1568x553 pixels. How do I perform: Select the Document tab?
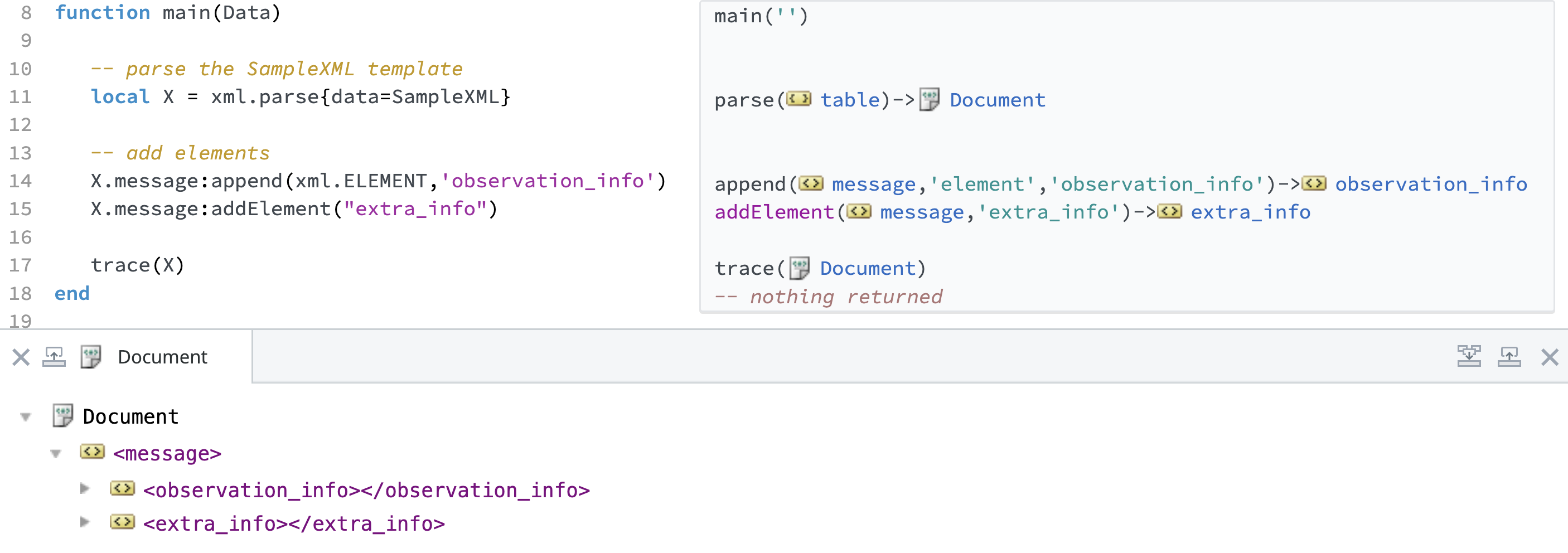coord(162,357)
